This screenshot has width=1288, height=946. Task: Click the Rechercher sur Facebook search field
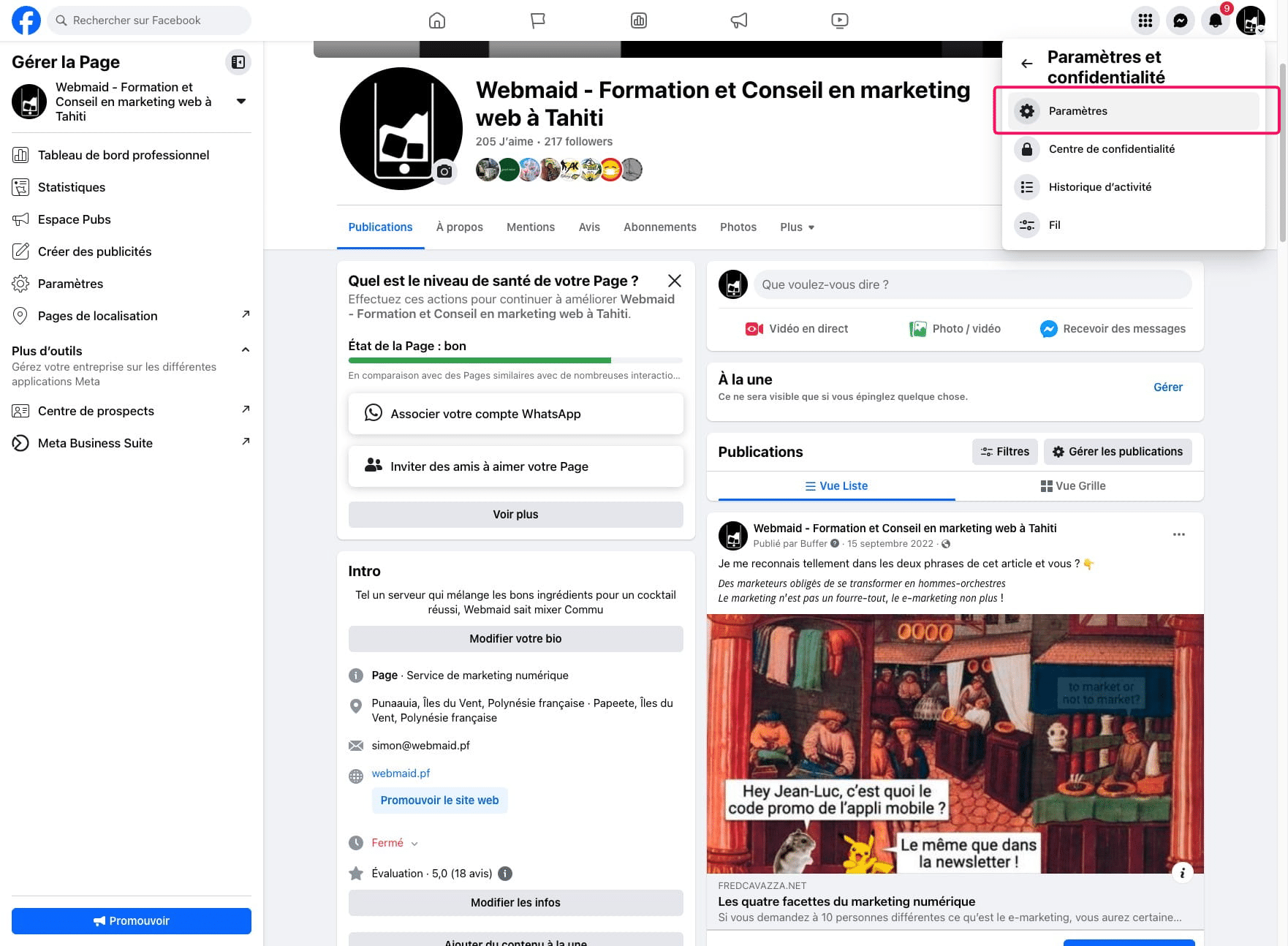point(150,20)
